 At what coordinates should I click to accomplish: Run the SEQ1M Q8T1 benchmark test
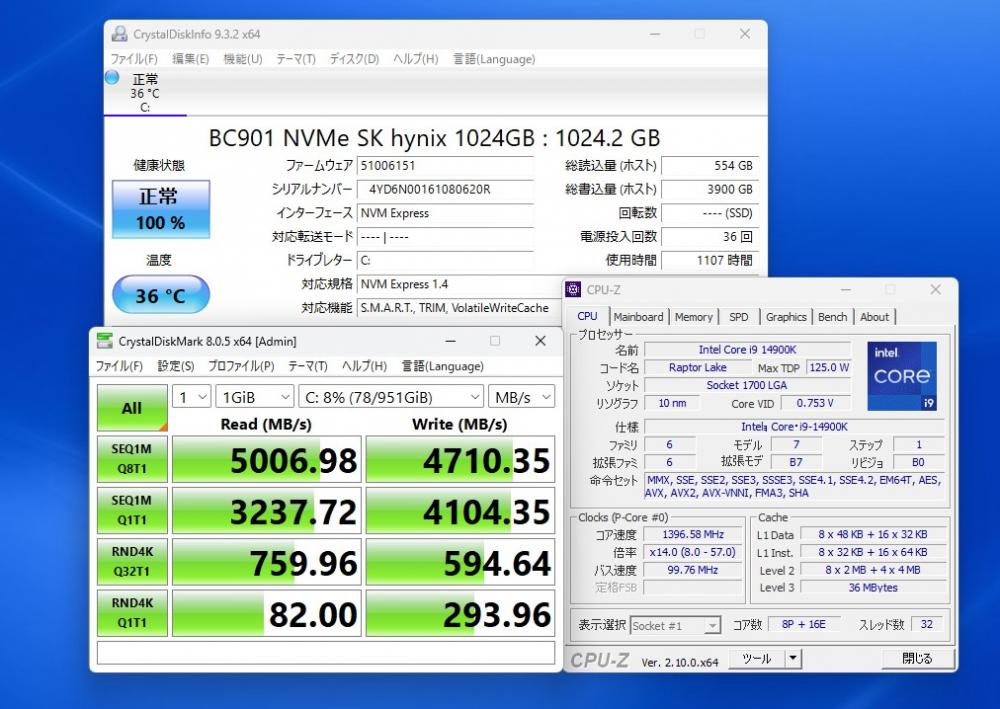(x=132, y=459)
